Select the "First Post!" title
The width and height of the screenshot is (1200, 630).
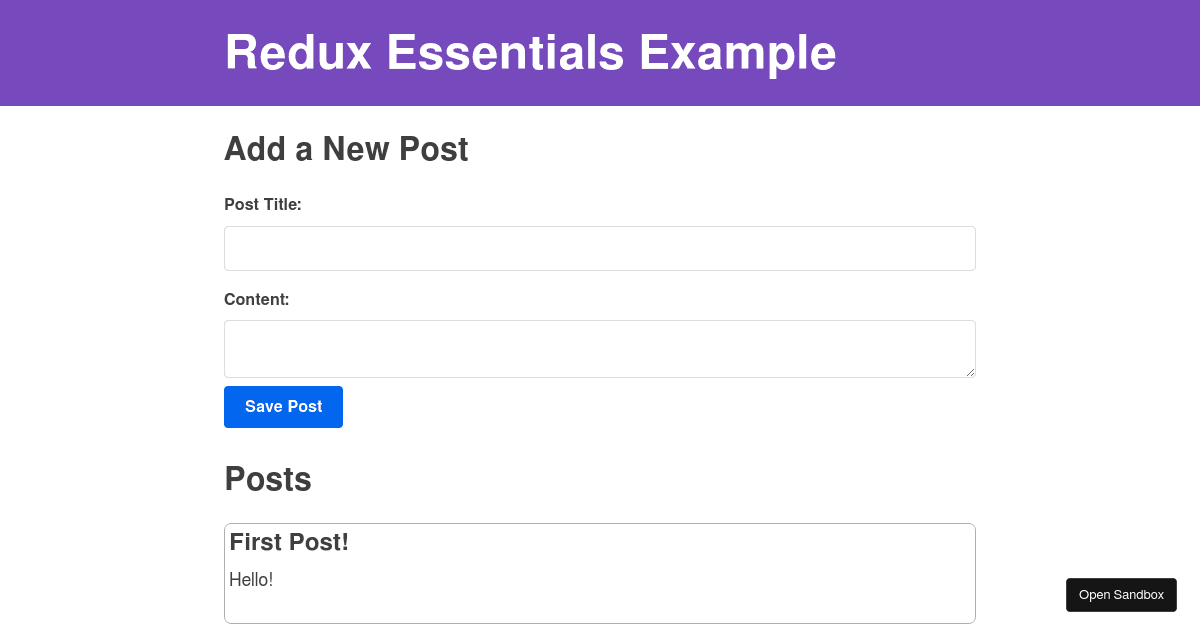point(289,542)
